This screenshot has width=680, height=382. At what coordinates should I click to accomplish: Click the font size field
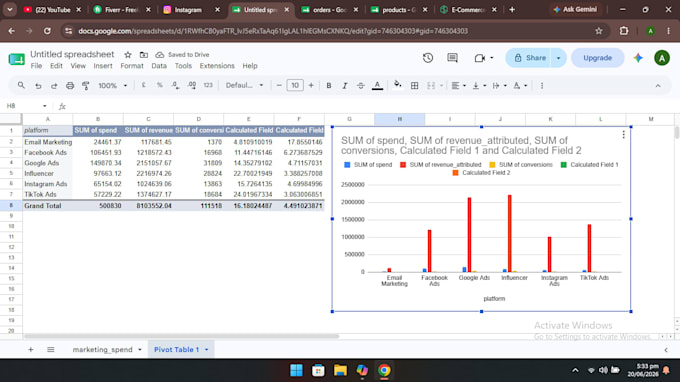(x=295, y=85)
